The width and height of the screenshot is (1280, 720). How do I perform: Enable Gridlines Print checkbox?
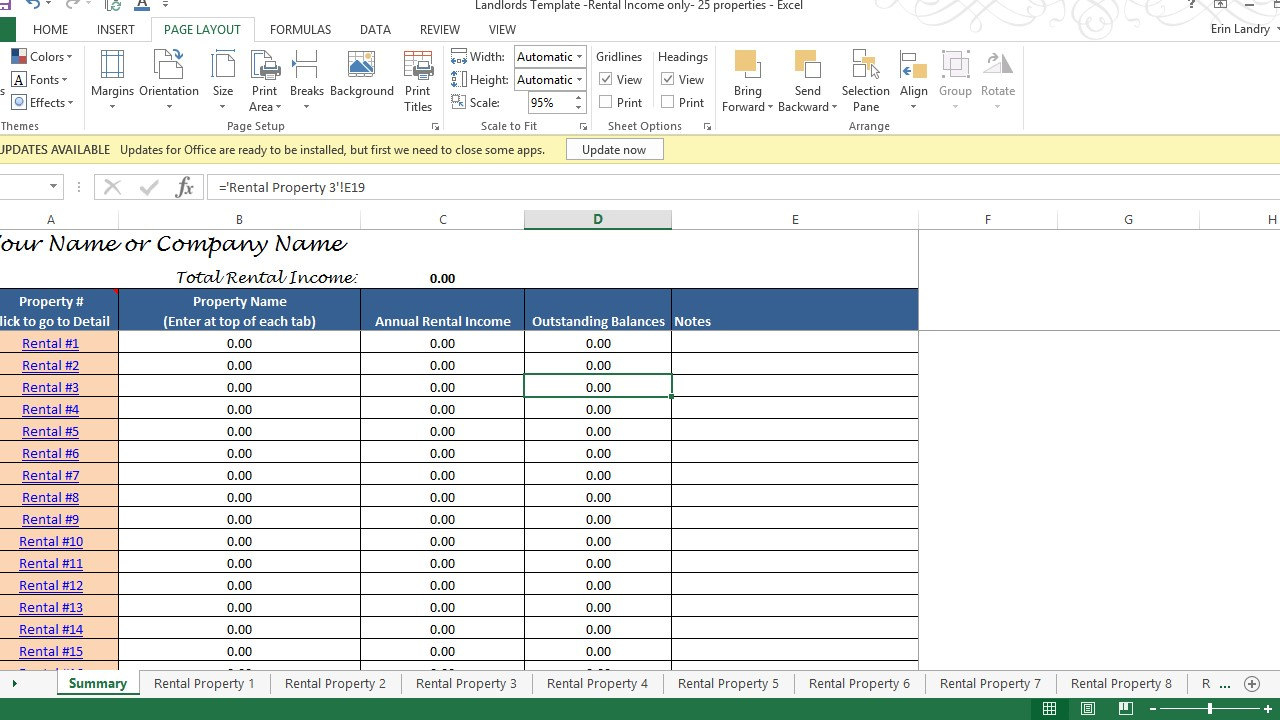pyautogui.click(x=606, y=103)
